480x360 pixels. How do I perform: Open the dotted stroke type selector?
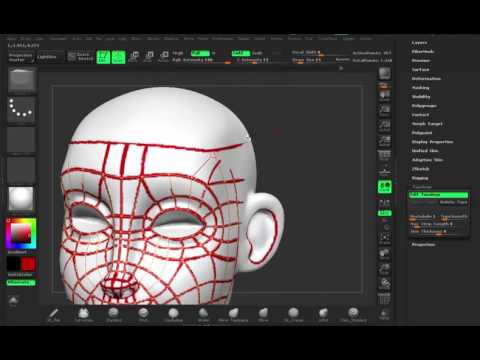click(x=21, y=109)
